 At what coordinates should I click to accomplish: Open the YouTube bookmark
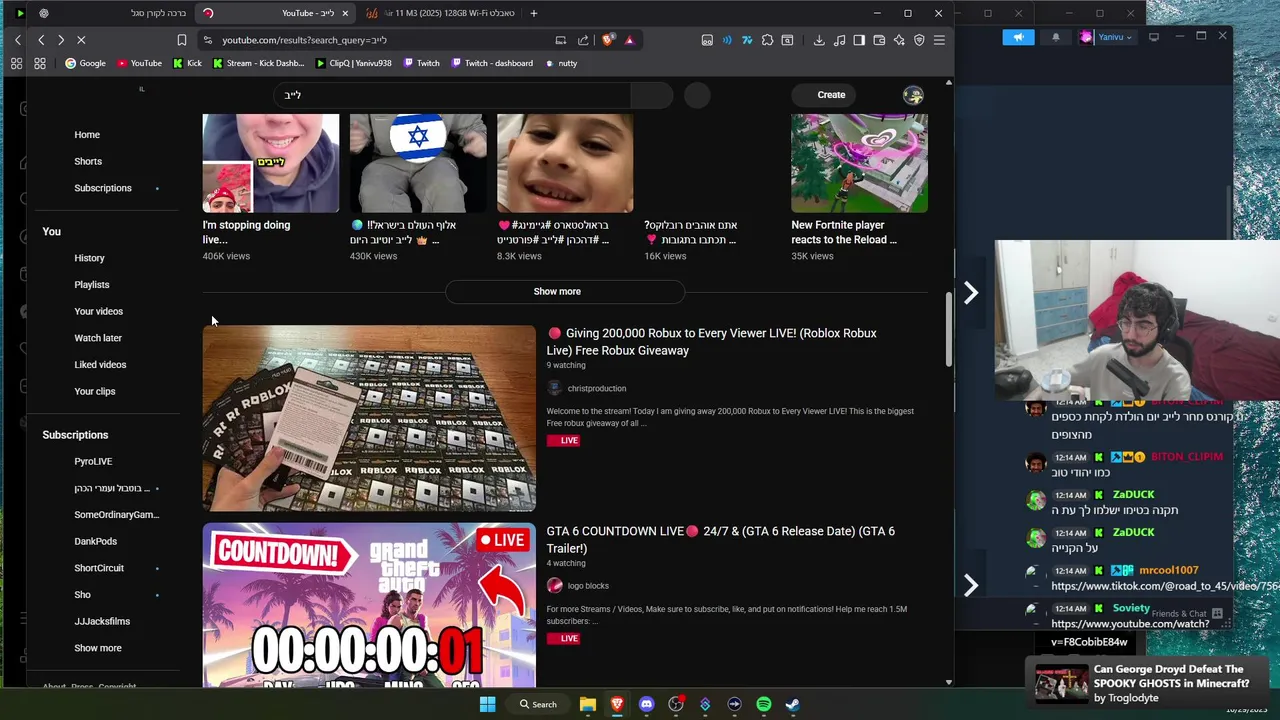tap(139, 63)
